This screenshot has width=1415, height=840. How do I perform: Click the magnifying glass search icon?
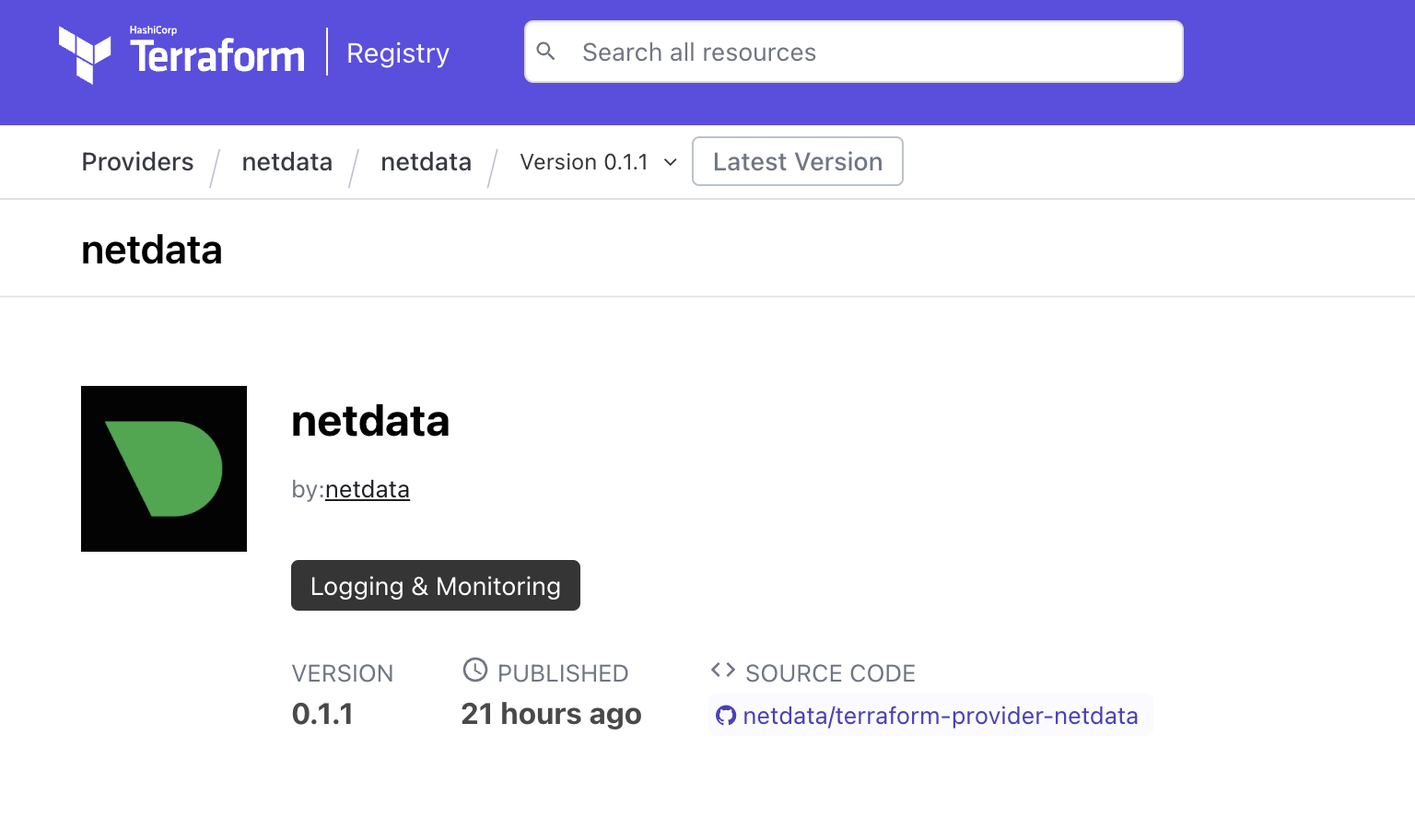click(x=546, y=52)
